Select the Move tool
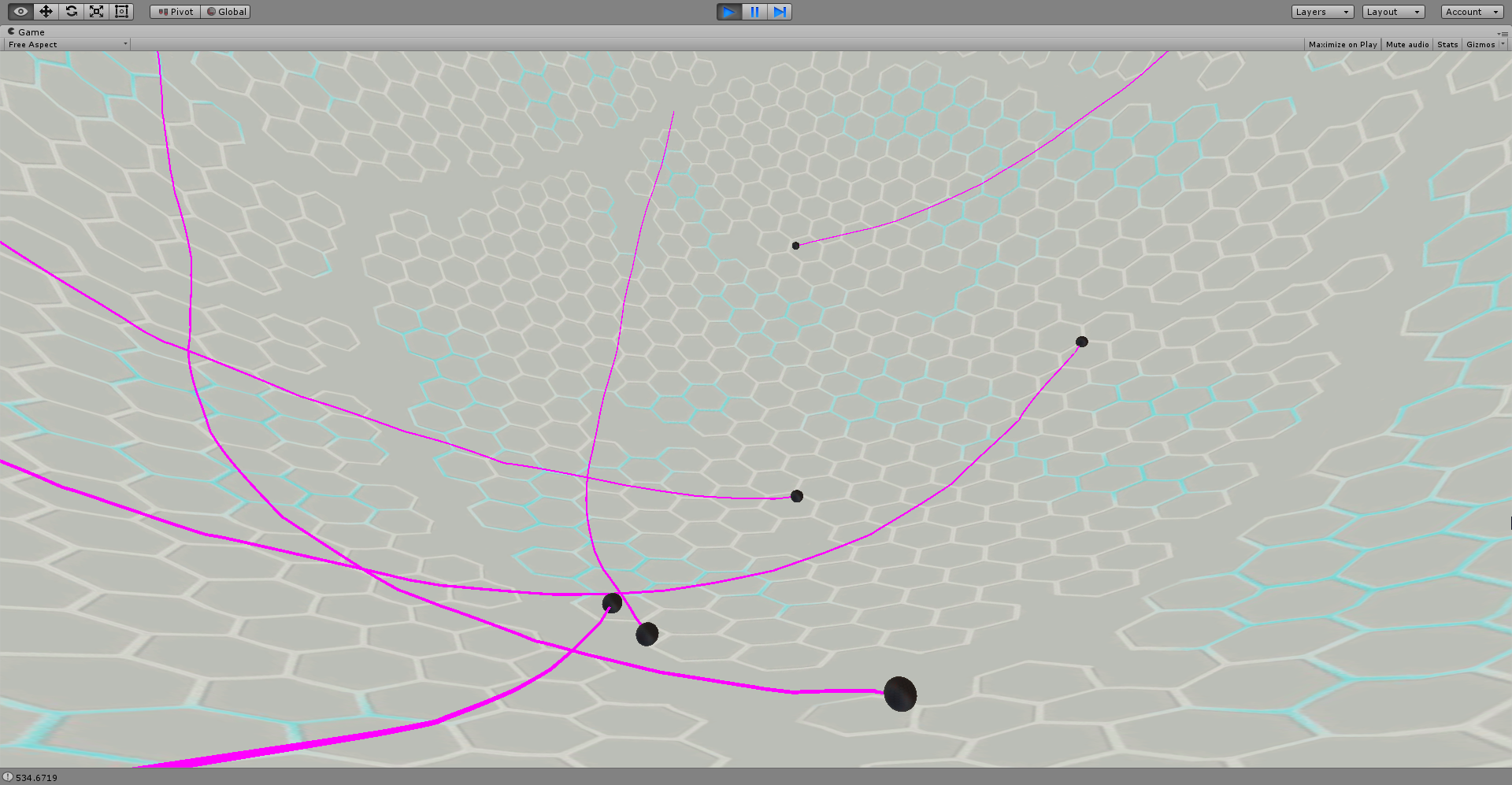1512x785 pixels. click(46, 12)
